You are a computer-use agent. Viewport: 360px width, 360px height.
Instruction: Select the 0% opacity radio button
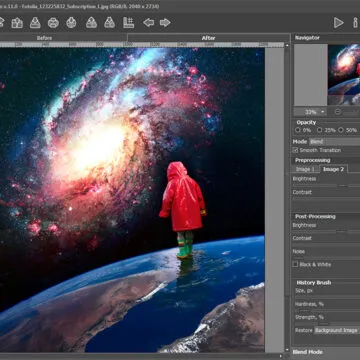298,130
